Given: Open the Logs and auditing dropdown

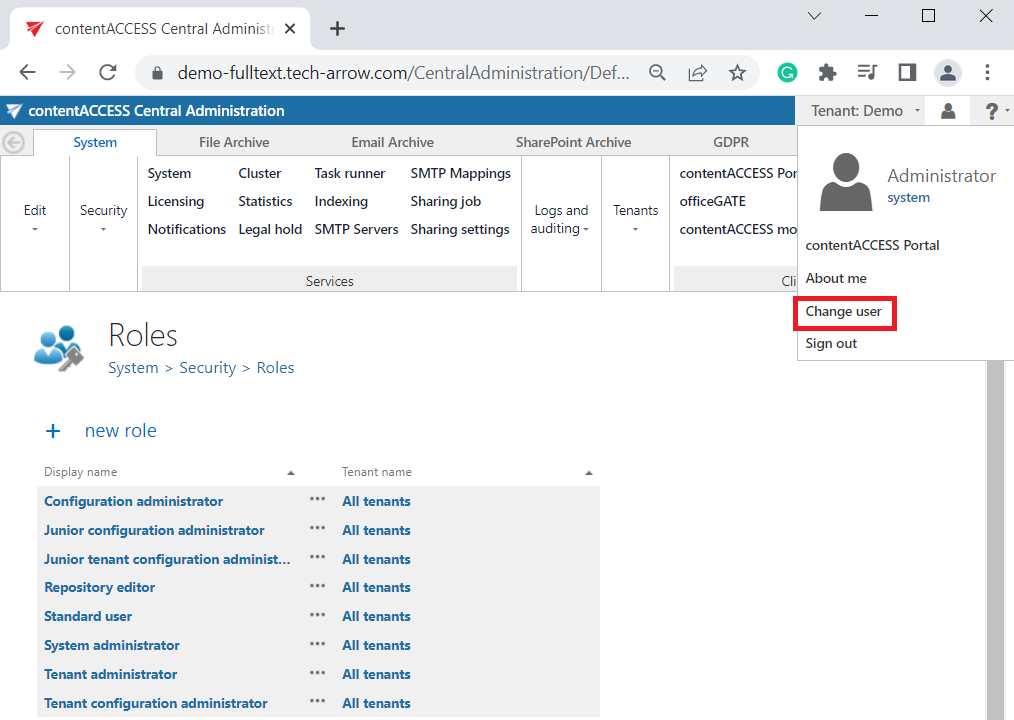Looking at the screenshot, I should [x=561, y=219].
